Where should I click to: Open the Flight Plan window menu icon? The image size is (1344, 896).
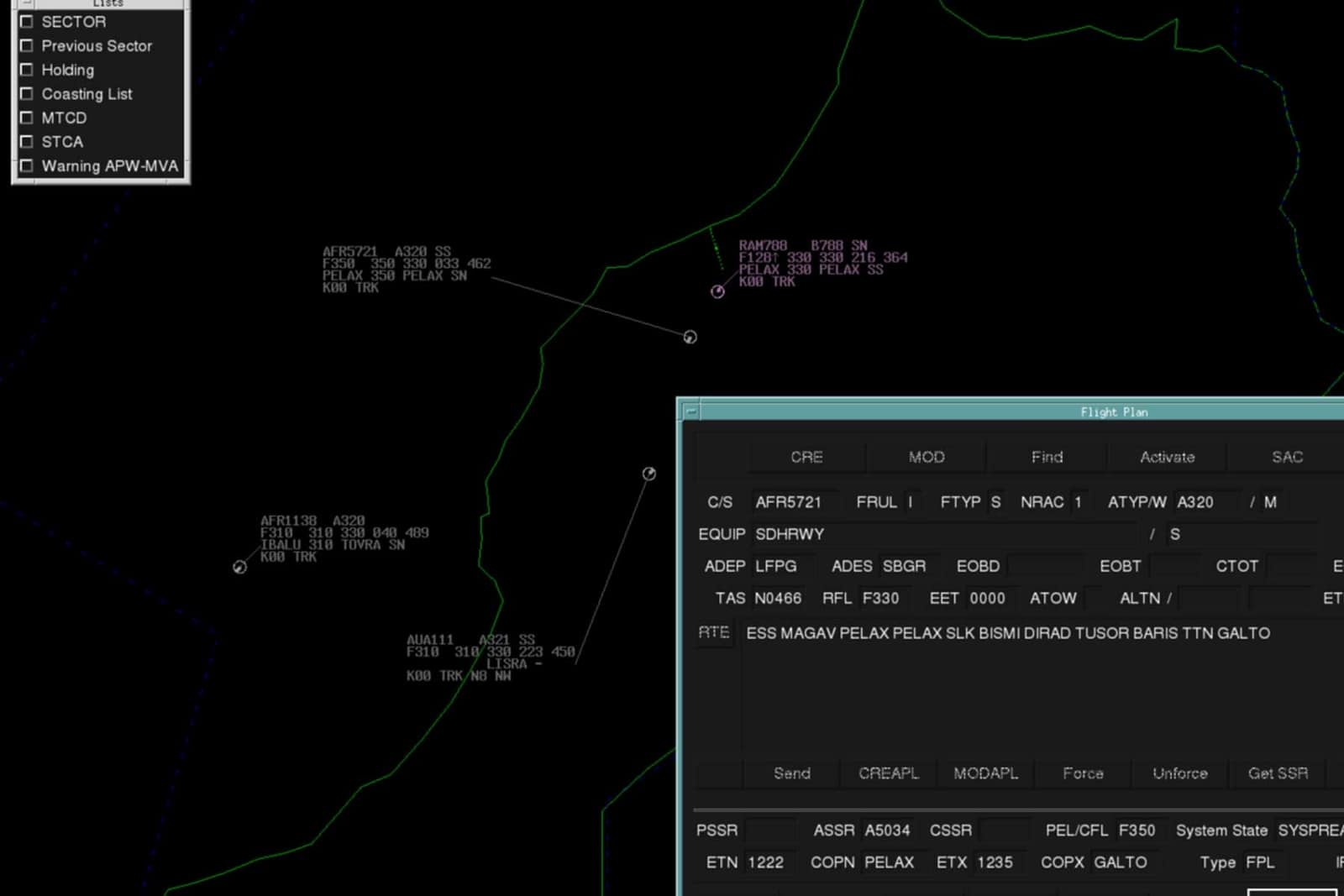coord(690,411)
